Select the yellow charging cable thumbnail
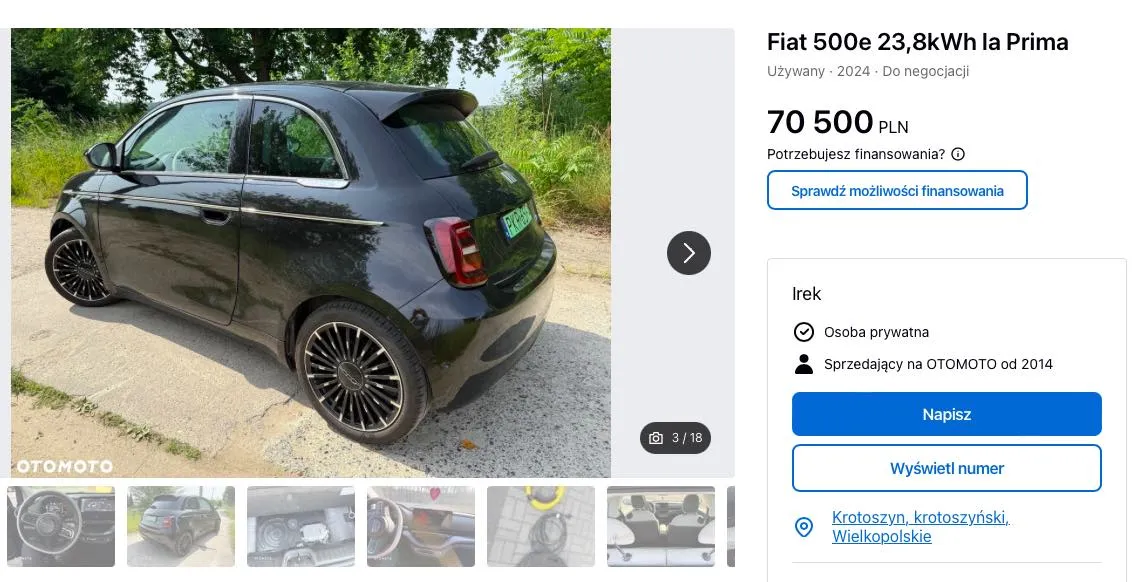This screenshot has height=582, width=1137. pyautogui.click(x=541, y=527)
